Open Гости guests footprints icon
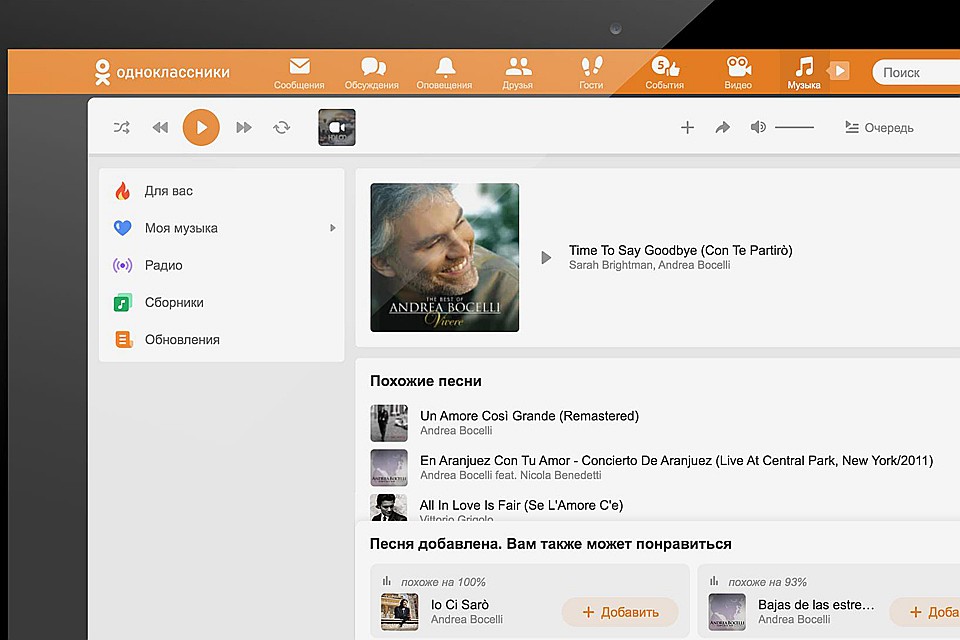The height and width of the screenshot is (640, 960). [x=591, y=73]
